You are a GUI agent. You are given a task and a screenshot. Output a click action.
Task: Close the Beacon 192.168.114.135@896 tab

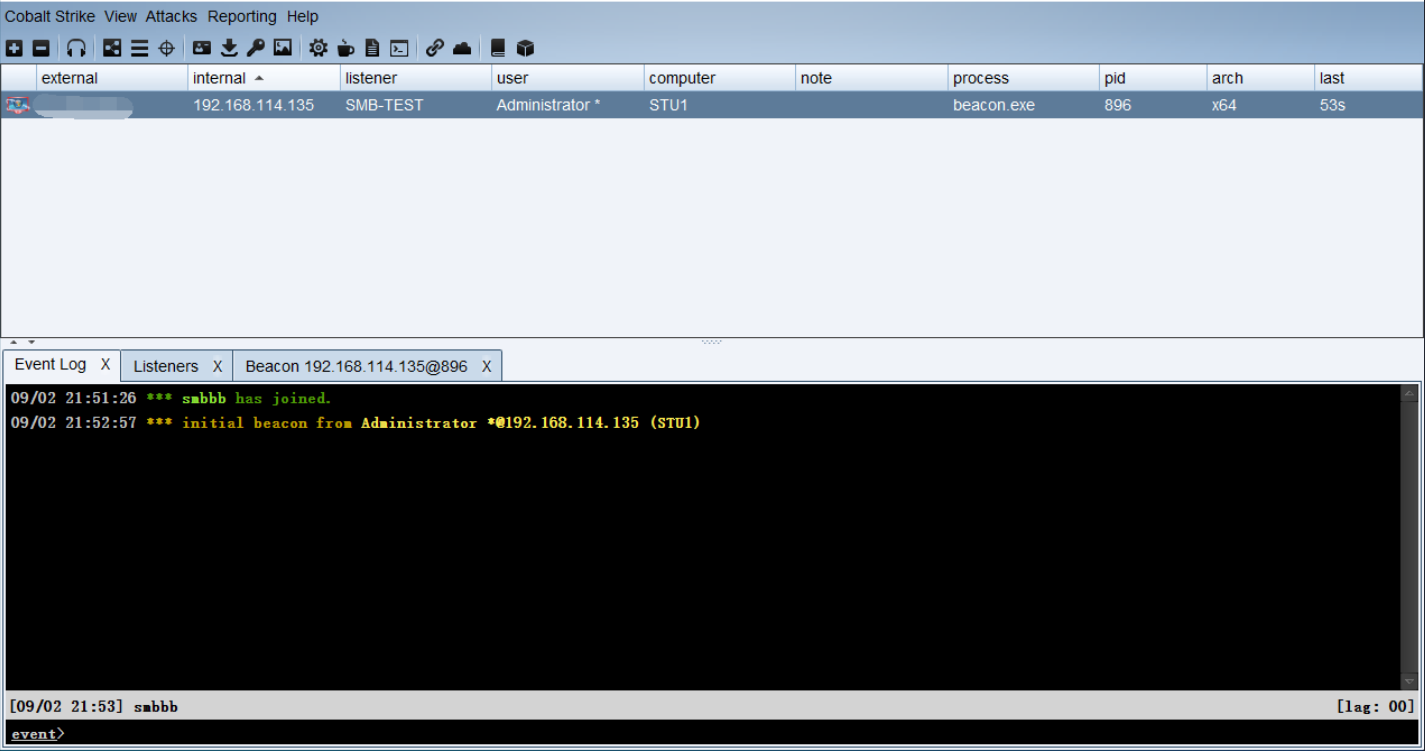486,366
